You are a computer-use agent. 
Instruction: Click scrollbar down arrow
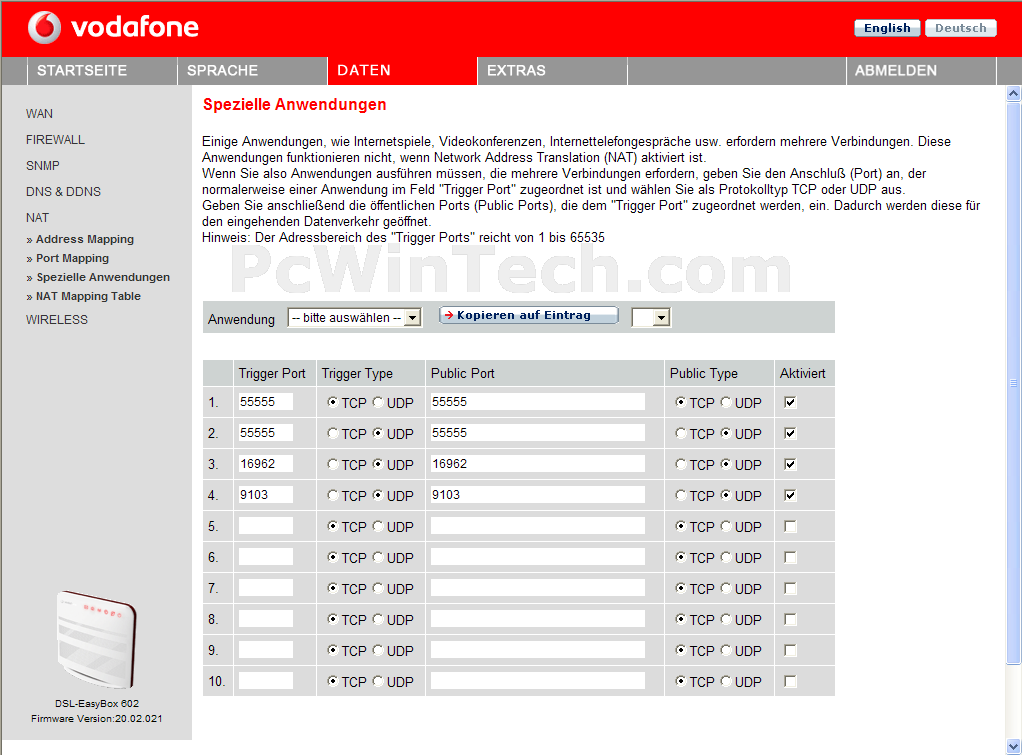click(1014, 747)
